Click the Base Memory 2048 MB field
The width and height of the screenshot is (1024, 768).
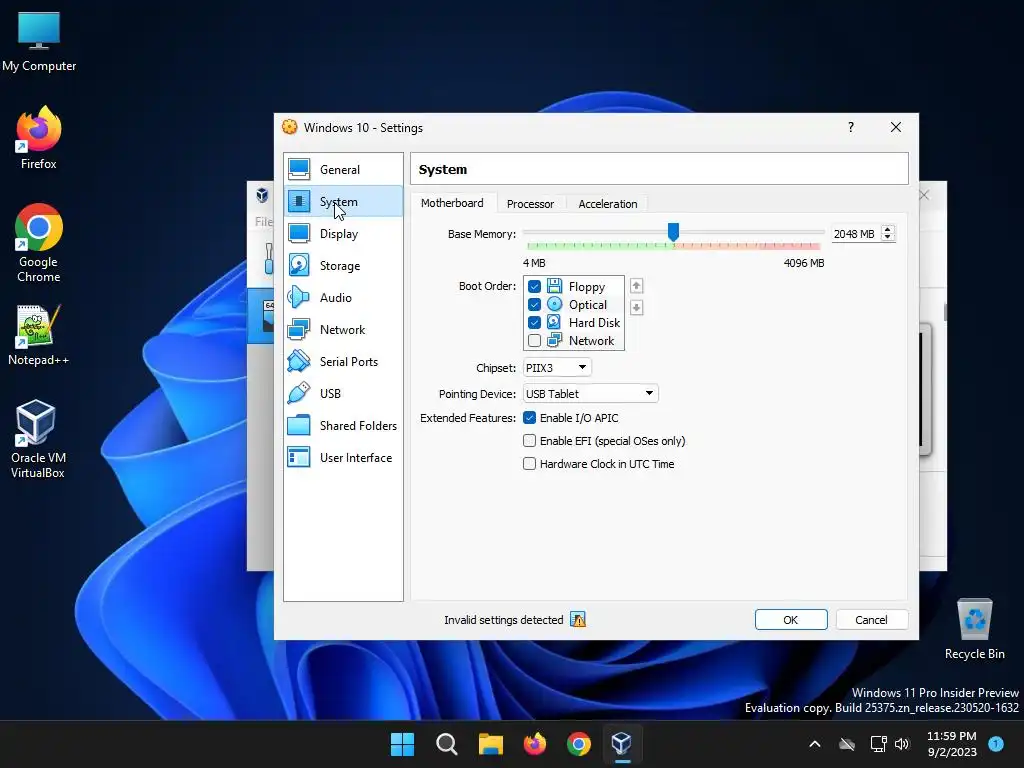click(x=855, y=234)
